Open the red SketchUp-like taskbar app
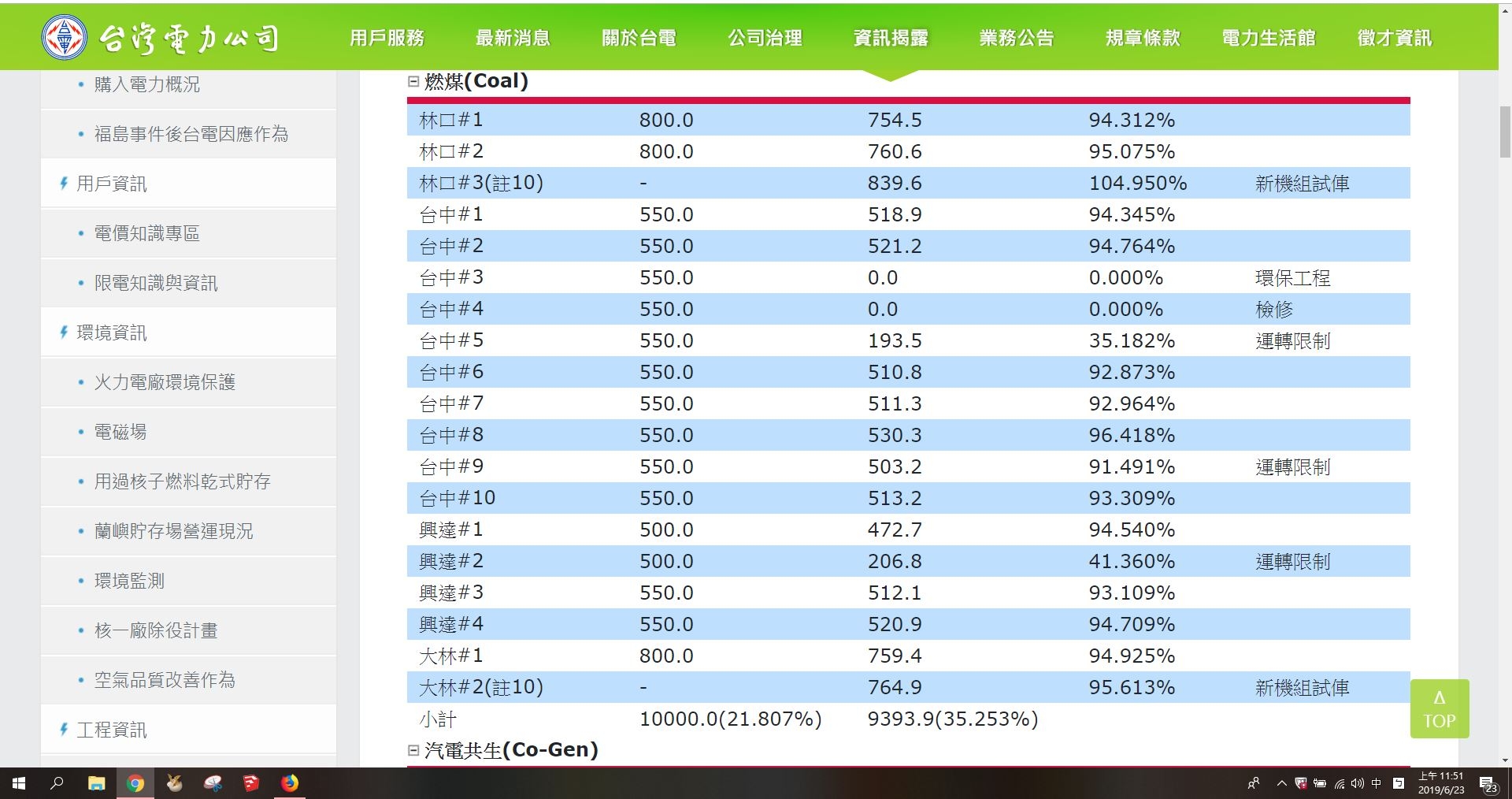Image resolution: width=1512 pixels, height=799 pixels. [x=251, y=783]
